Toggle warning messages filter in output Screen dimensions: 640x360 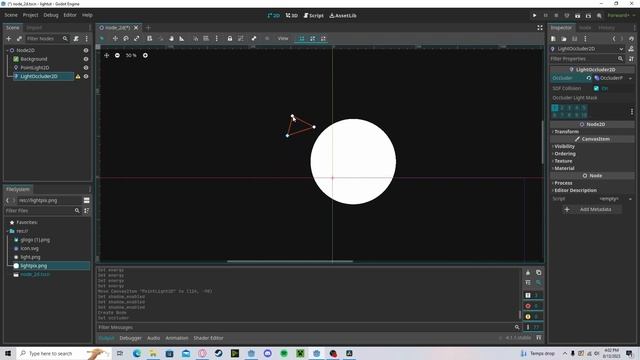(533, 316)
